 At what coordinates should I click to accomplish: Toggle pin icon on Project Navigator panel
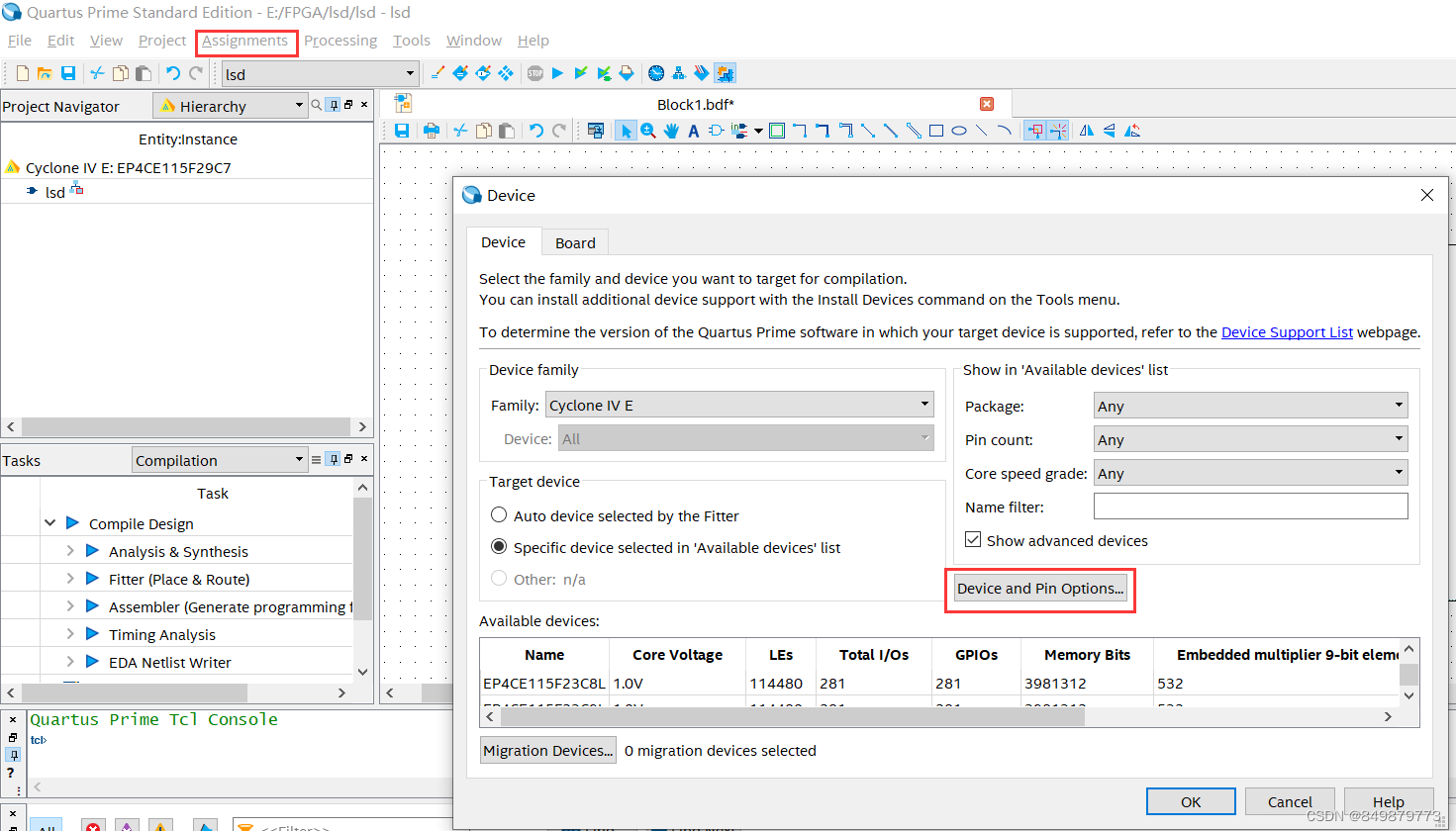click(x=334, y=105)
